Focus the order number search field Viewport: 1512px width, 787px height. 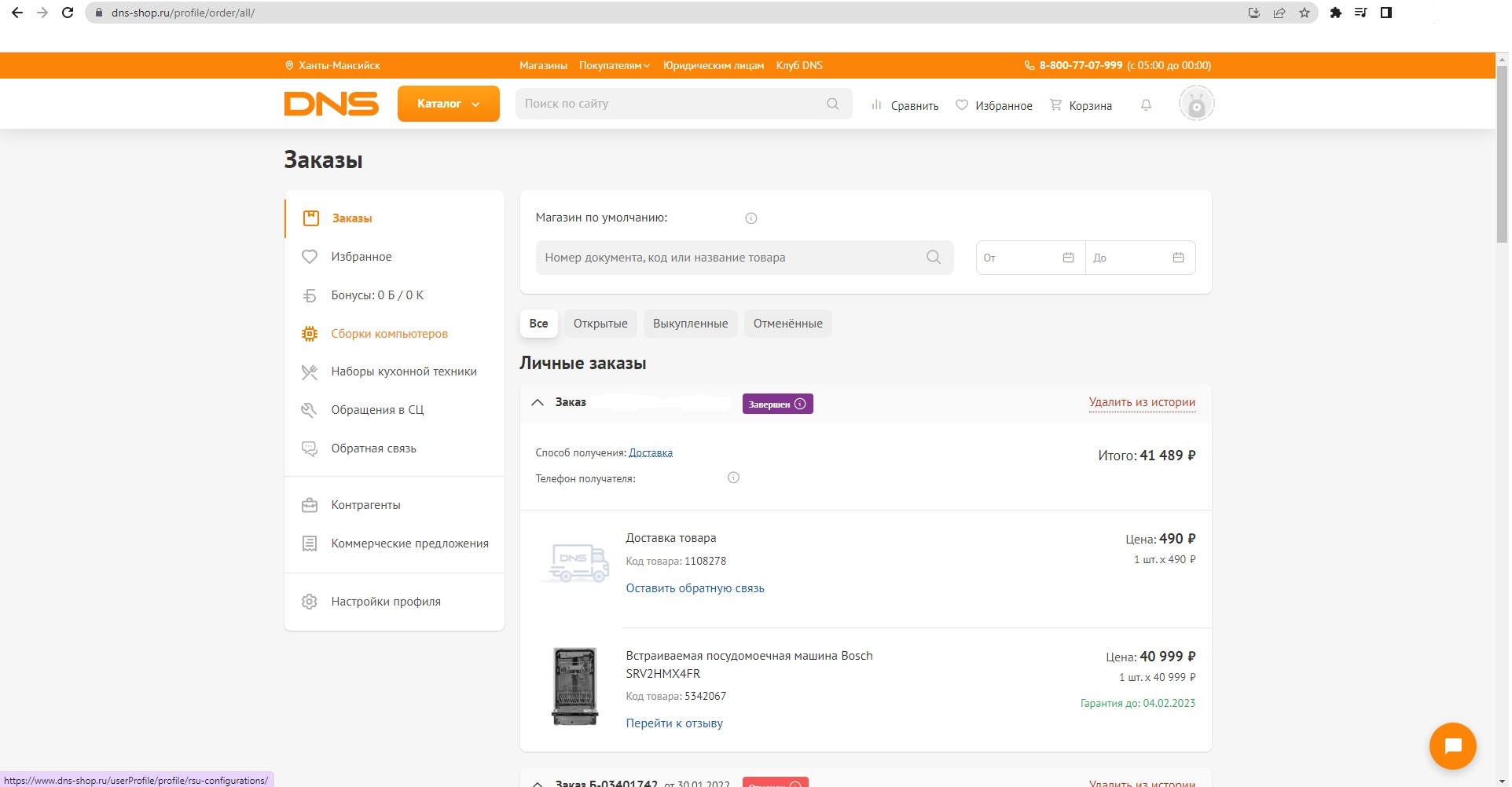[744, 258]
